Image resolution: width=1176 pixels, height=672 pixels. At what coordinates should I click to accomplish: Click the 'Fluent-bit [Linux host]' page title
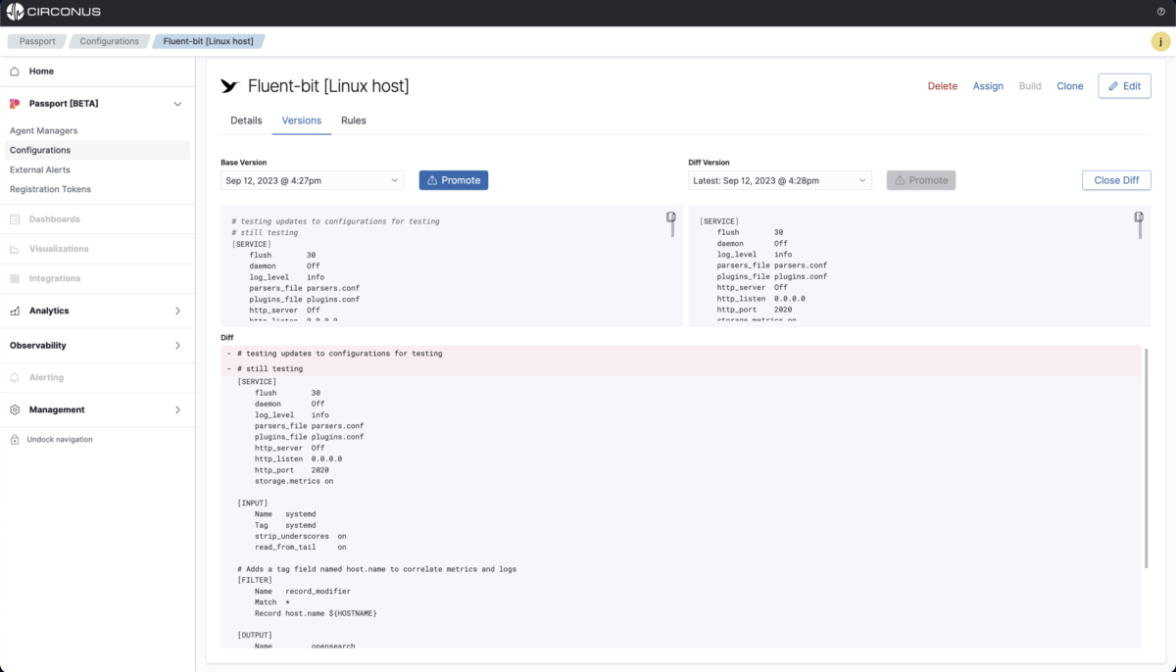pyautogui.click(x=328, y=86)
